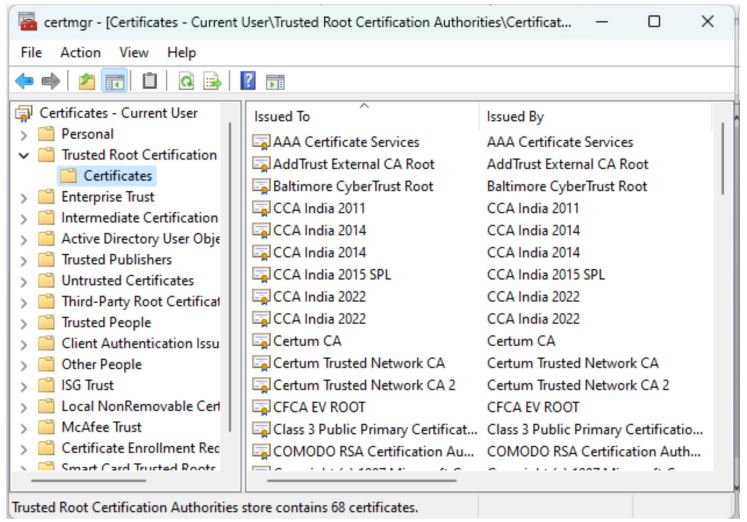Select the Untrusted Certificates folder label
Viewport: 747px width, 522px height.
tap(128, 281)
